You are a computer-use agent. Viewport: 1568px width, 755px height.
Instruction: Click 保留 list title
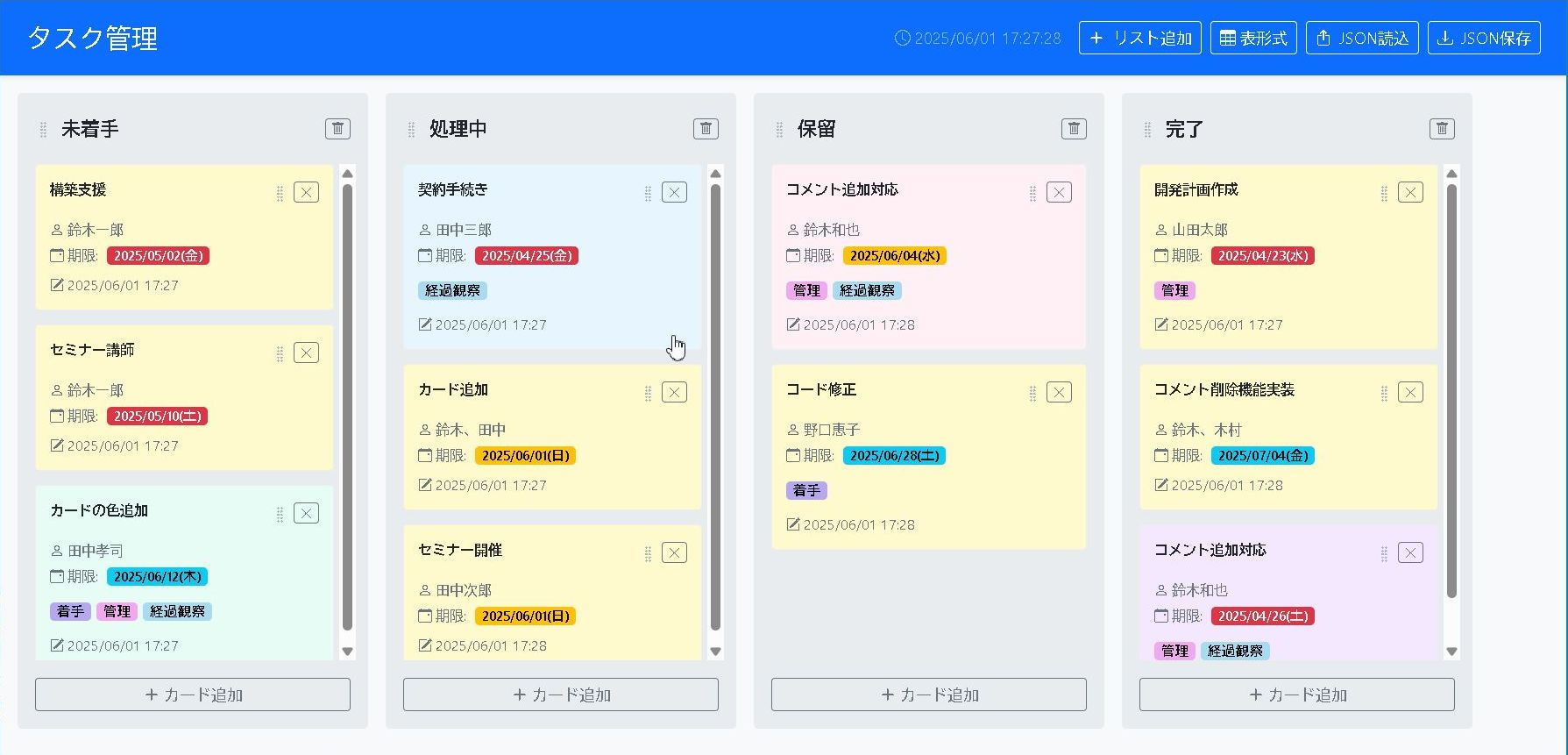tap(816, 129)
